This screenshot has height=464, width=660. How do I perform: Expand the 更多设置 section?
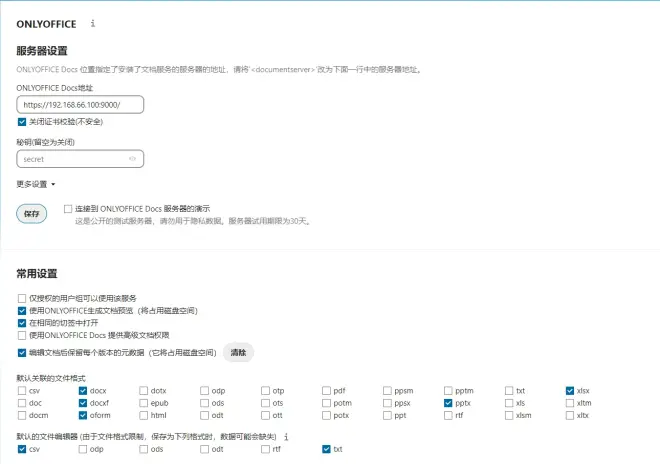(x=36, y=184)
